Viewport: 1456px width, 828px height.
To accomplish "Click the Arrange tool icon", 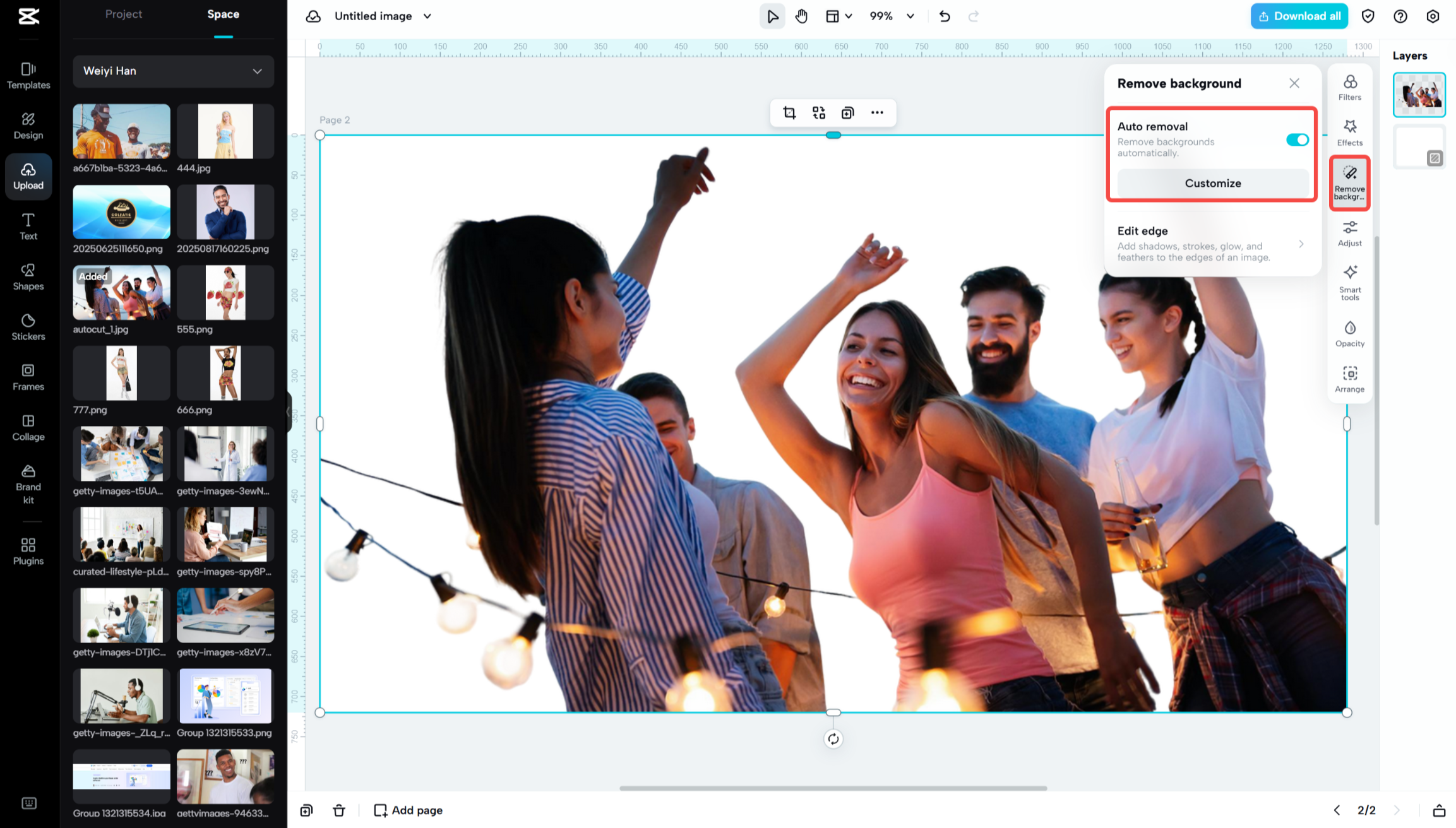I will (1349, 379).
